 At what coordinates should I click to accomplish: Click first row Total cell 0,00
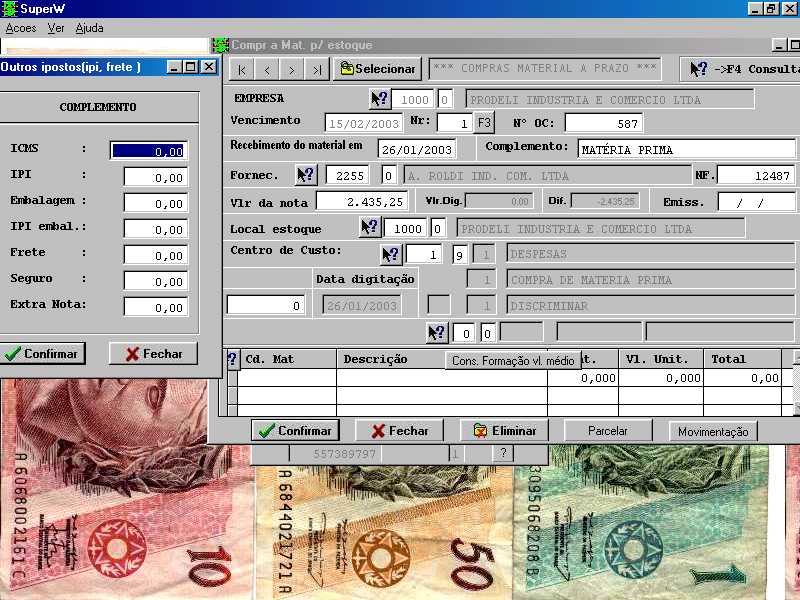[742, 378]
